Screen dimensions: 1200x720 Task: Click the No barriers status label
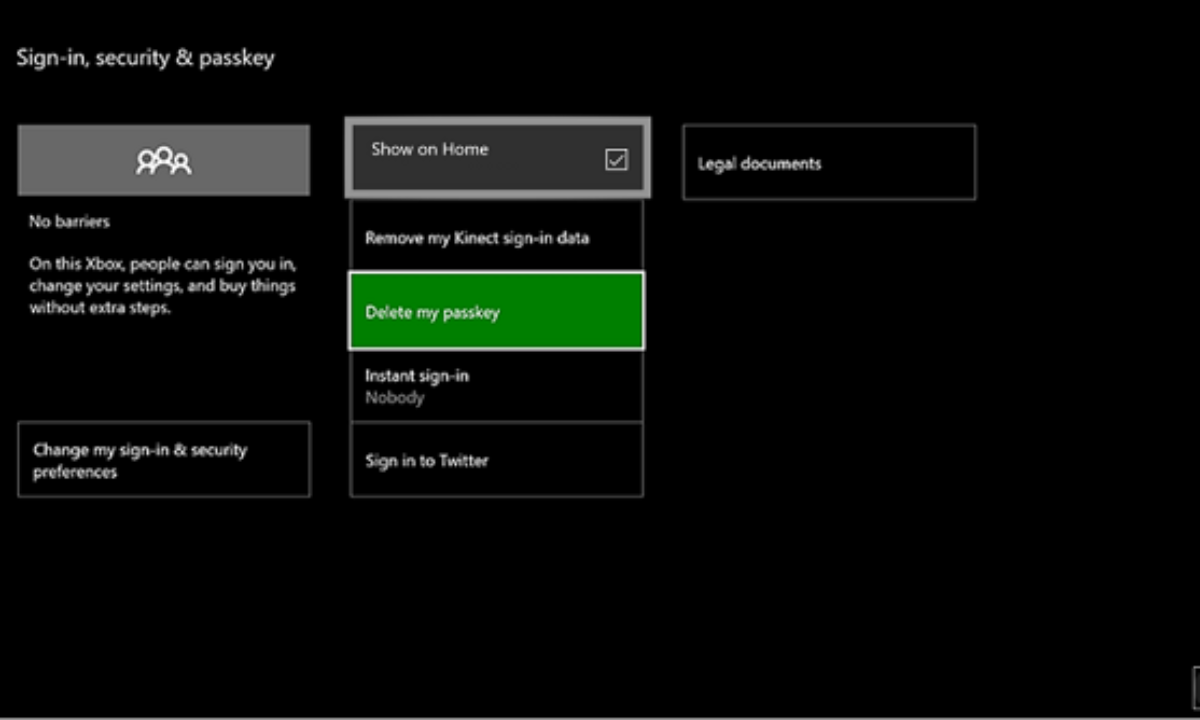click(69, 221)
